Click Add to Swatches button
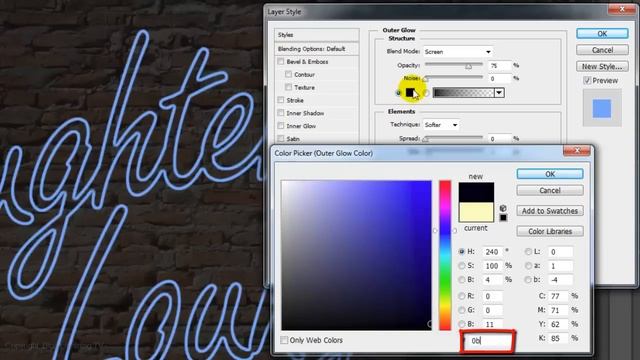 click(x=550, y=211)
